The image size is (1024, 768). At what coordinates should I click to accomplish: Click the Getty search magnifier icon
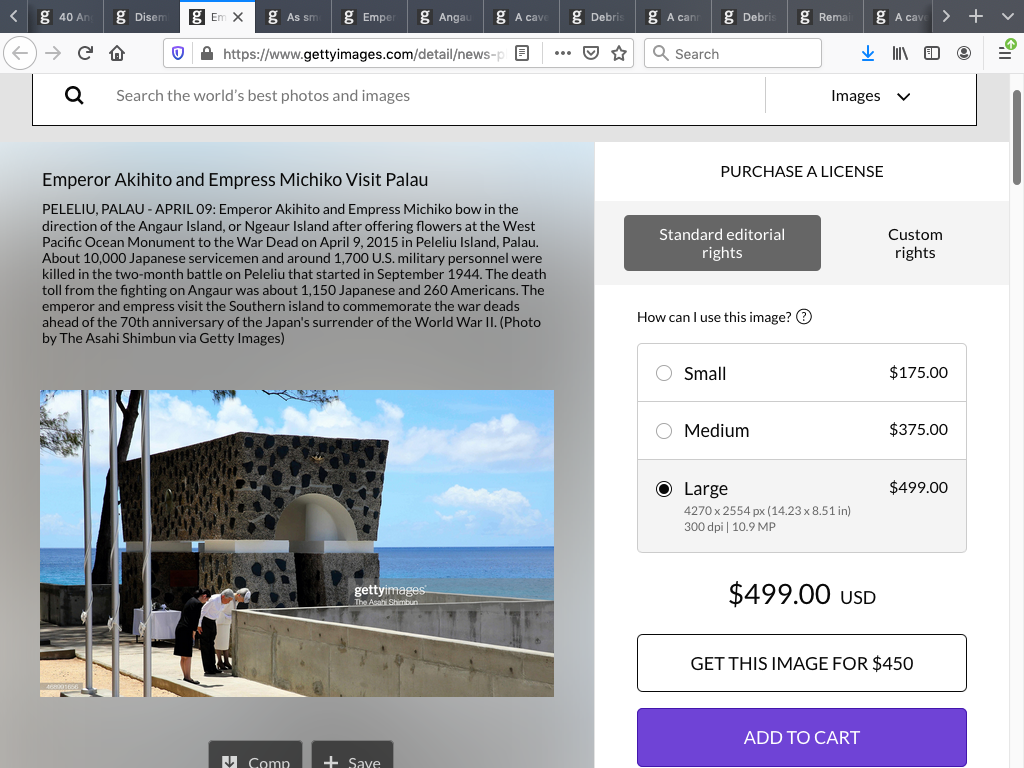coord(74,96)
